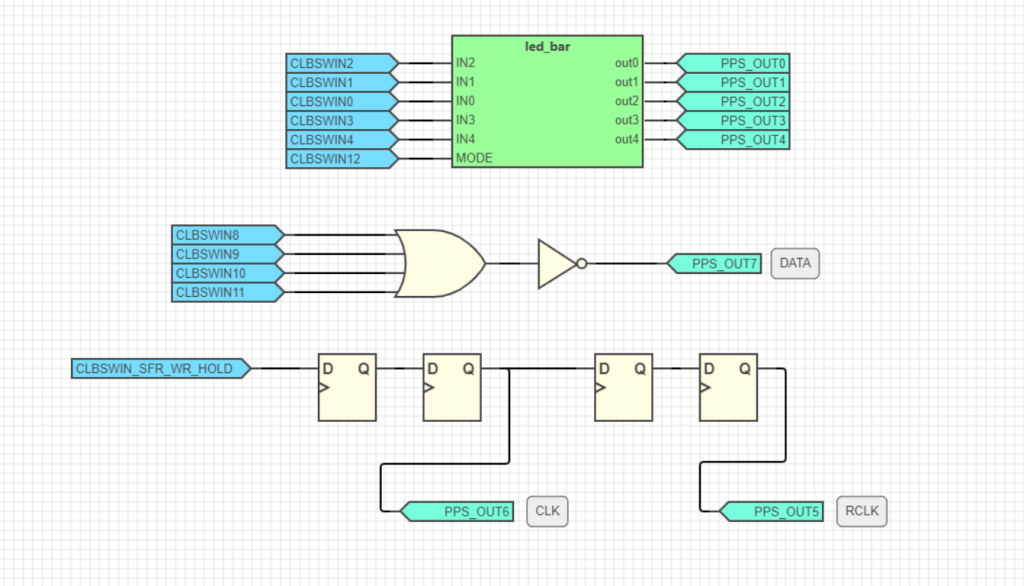Click the CLK label button
The image size is (1024, 586).
coord(546,511)
